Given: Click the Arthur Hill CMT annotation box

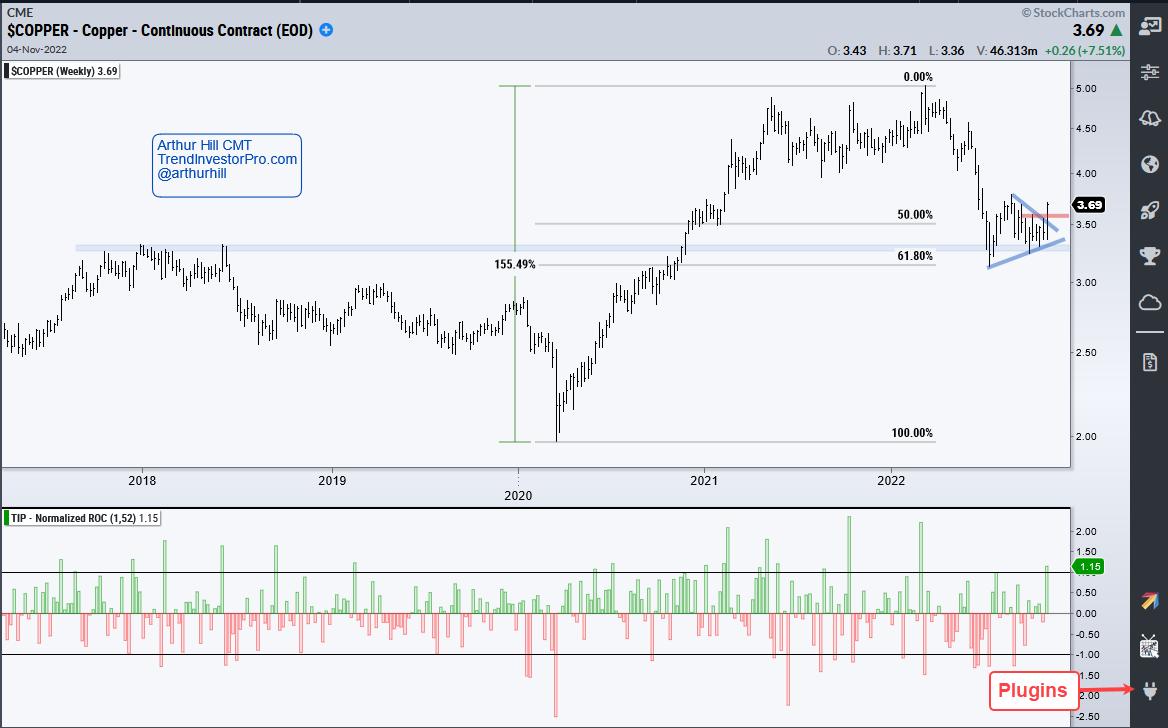Looking at the screenshot, I should (227, 165).
